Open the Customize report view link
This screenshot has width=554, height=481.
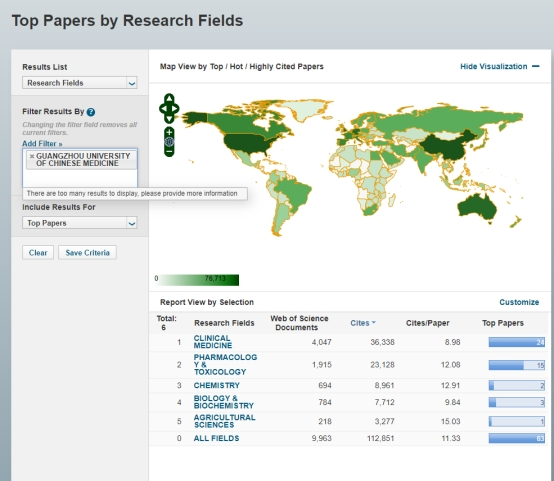[x=519, y=302]
